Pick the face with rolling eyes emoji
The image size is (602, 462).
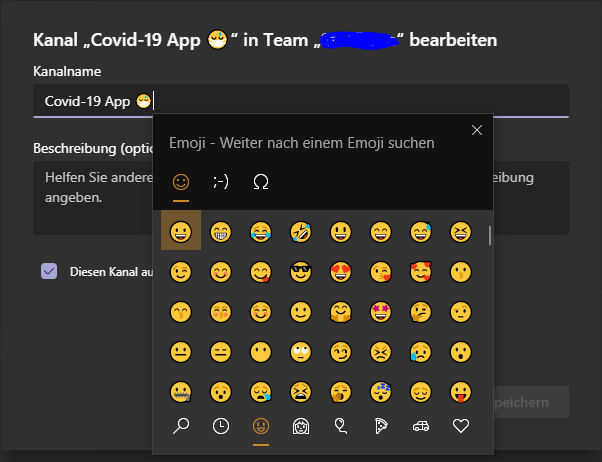(x=301, y=352)
